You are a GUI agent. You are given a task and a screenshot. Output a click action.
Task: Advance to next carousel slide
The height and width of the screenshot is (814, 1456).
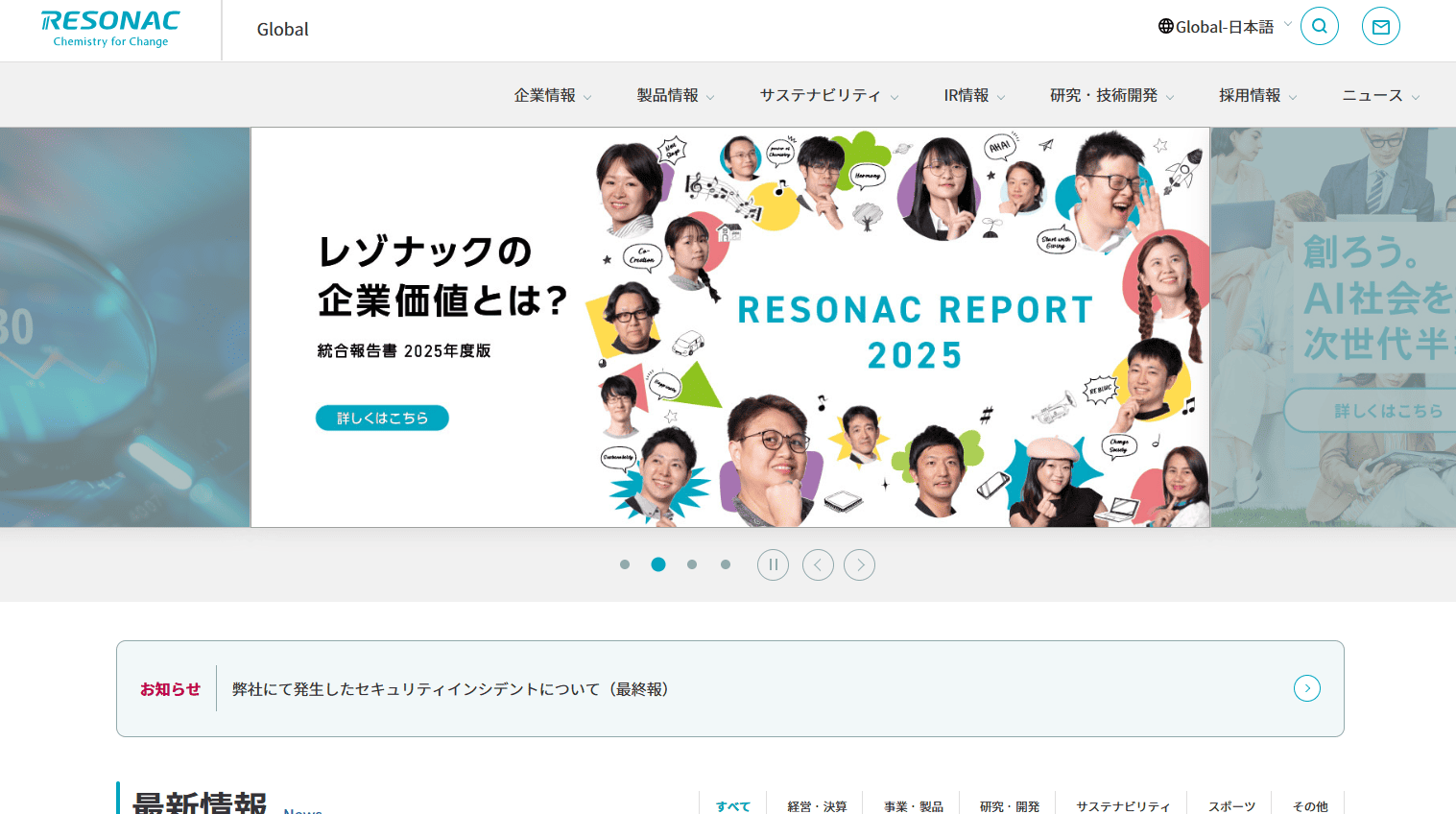tap(860, 564)
